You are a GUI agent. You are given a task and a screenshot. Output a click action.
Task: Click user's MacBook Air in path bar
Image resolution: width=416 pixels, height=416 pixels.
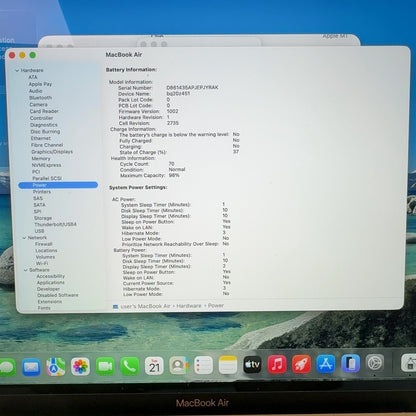click(145, 306)
